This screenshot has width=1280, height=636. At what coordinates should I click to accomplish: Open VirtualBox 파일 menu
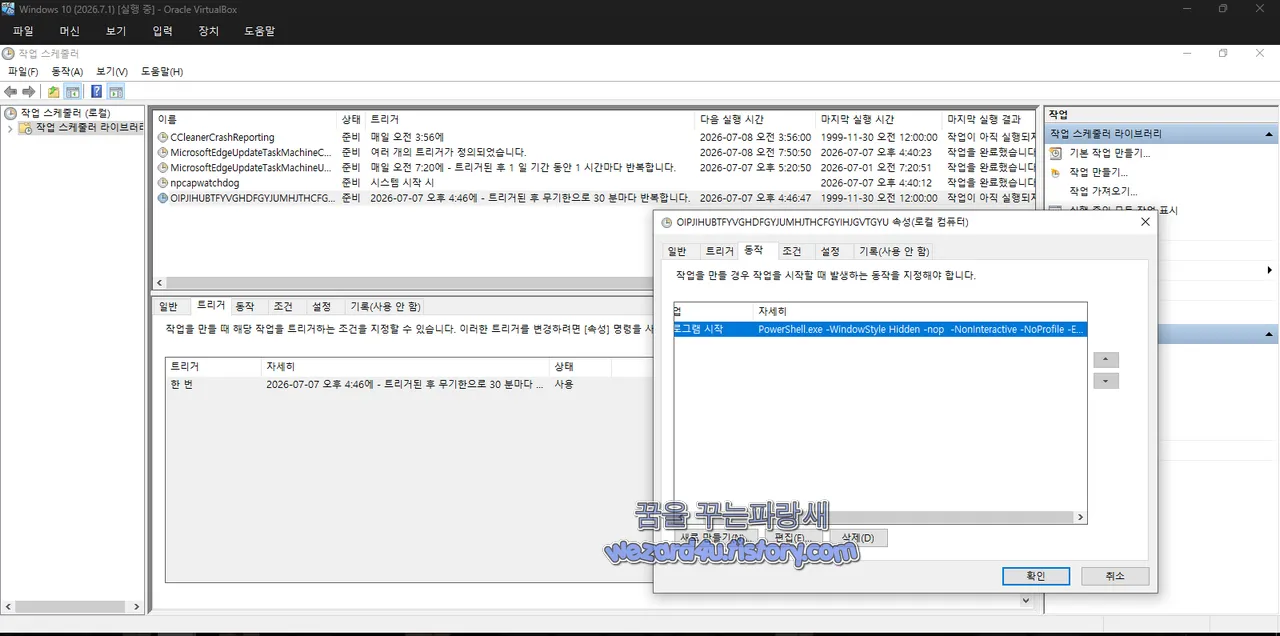(x=23, y=31)
